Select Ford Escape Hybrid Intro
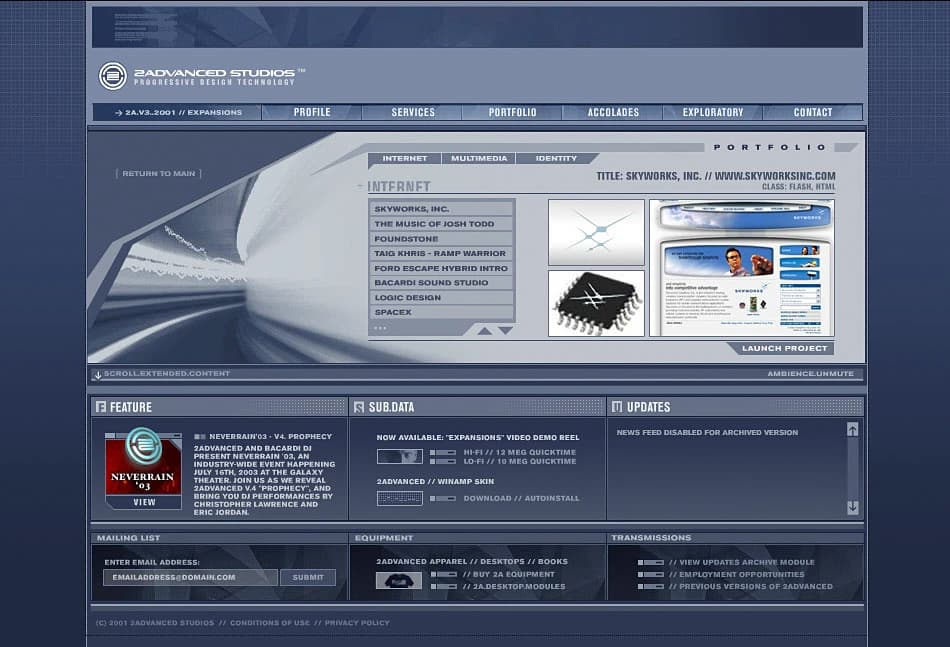Viewport: 950px width, 647px height. (441, 268)
